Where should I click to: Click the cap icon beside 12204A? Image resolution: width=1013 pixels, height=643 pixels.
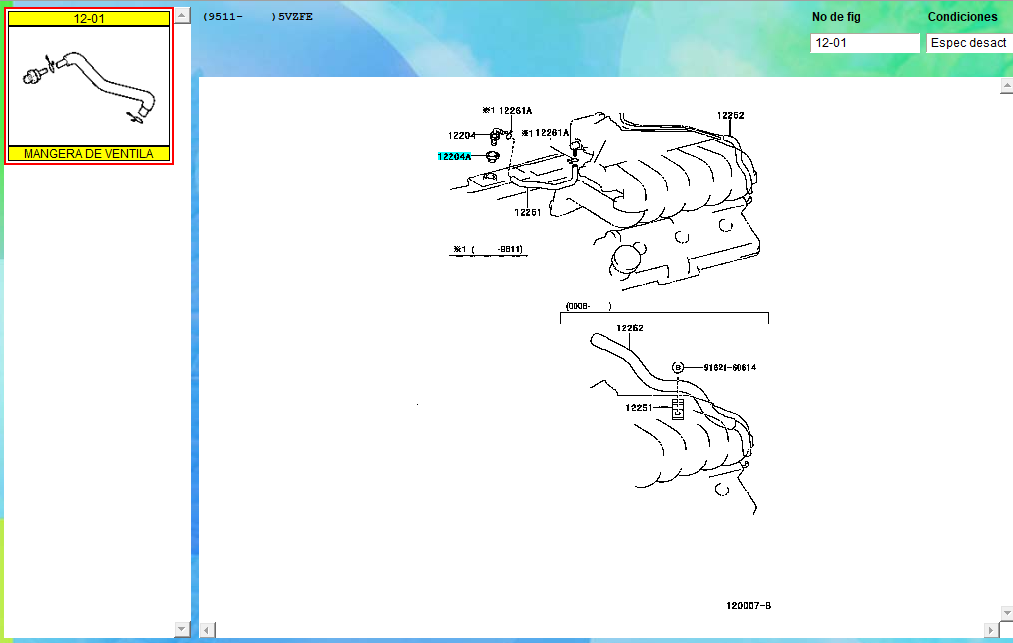[492, 156]
